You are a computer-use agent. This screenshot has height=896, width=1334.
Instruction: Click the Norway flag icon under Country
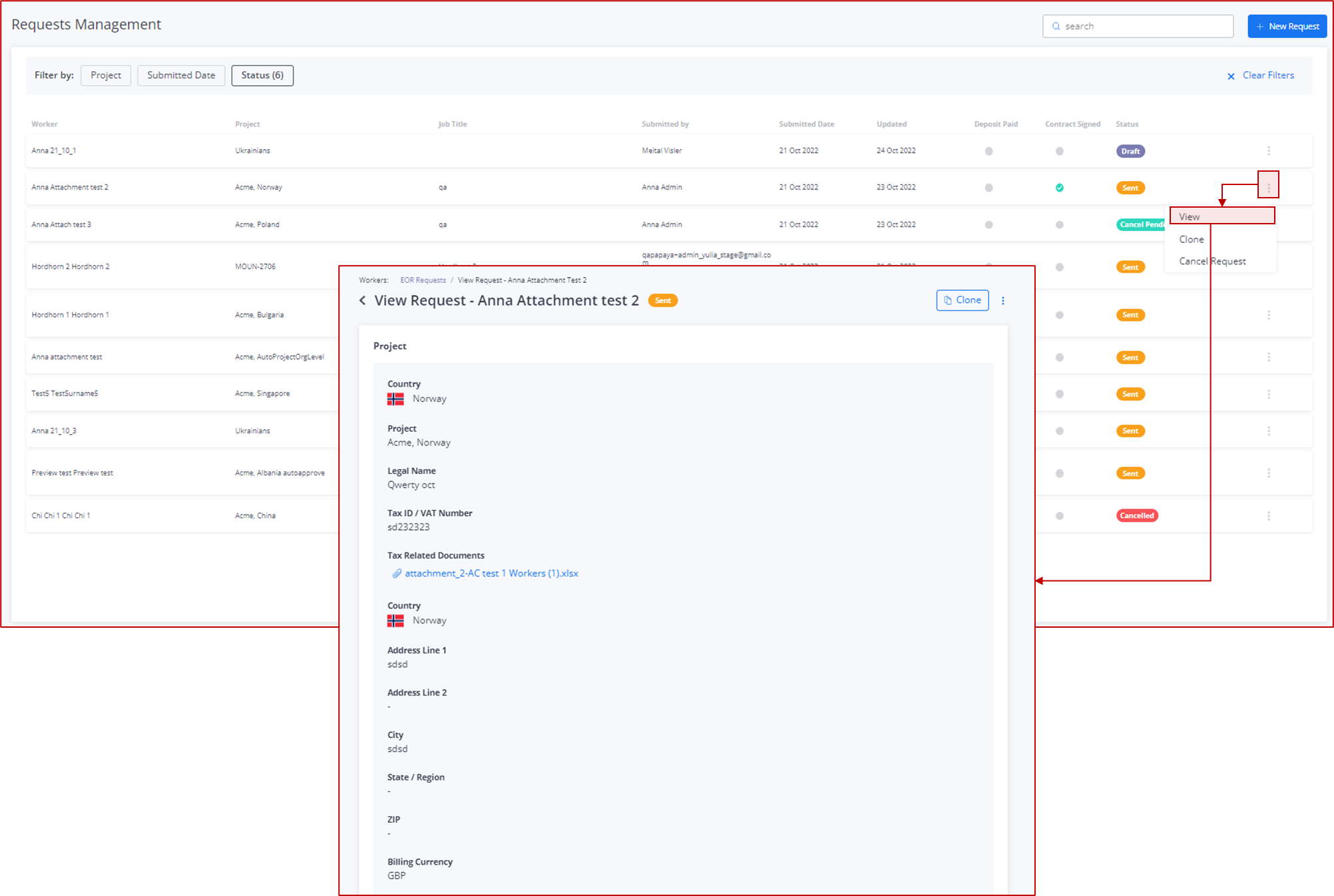(x=395, y=399)
